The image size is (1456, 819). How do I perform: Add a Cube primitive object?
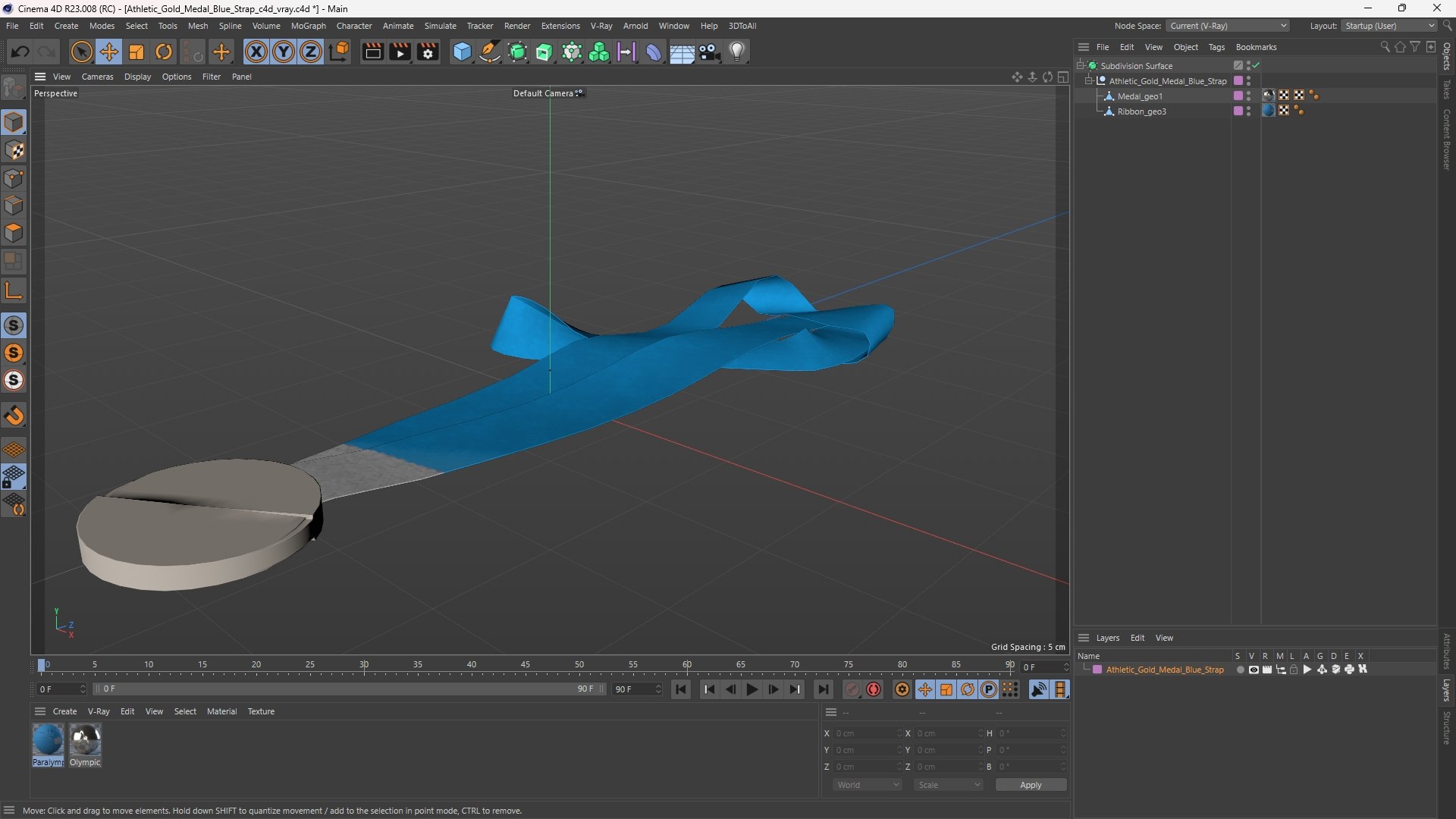tap(462, 52)
